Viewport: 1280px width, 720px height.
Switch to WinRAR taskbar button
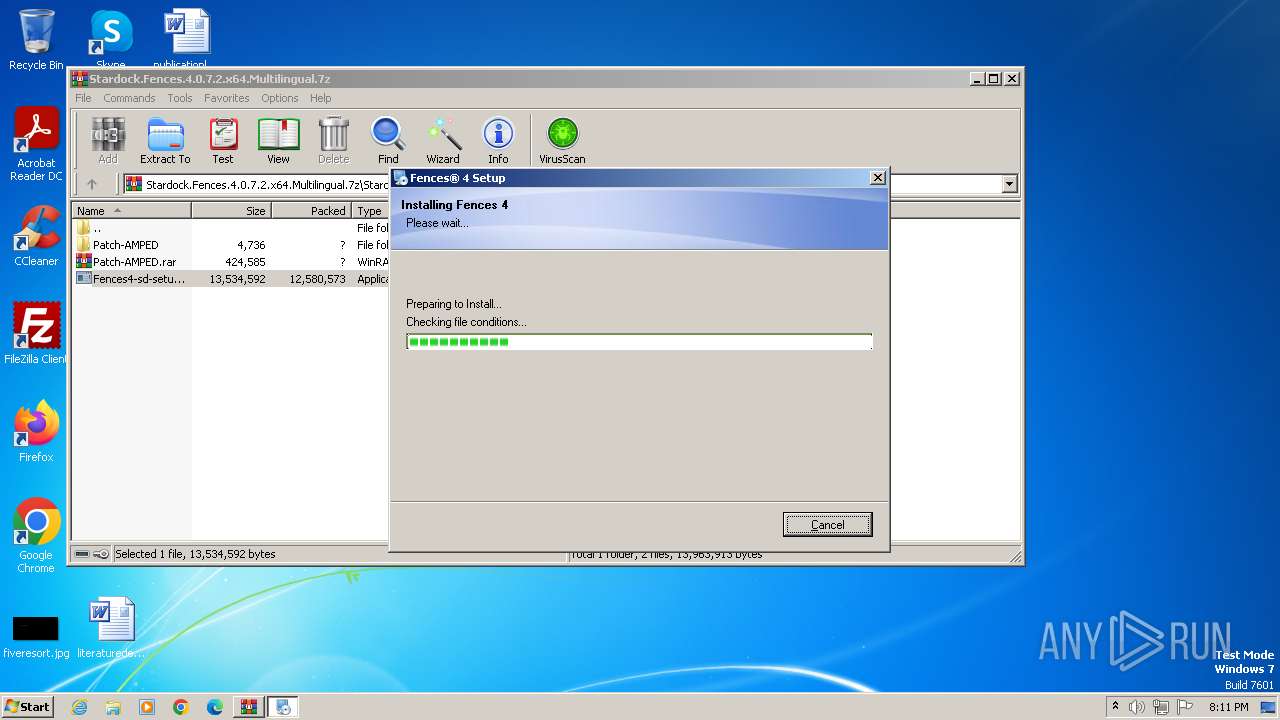click(249, 707)
